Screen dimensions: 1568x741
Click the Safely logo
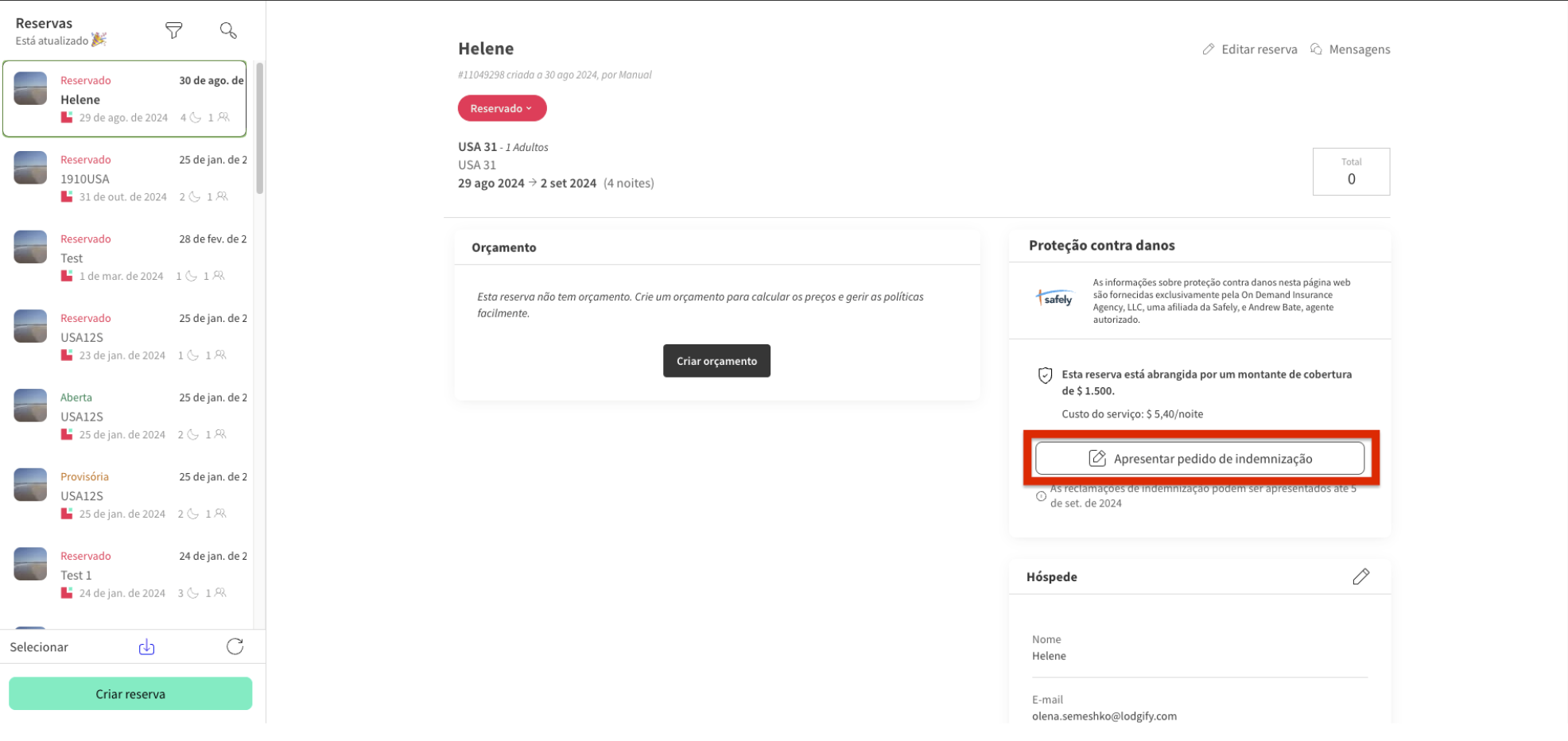[x=1055, y=299]
